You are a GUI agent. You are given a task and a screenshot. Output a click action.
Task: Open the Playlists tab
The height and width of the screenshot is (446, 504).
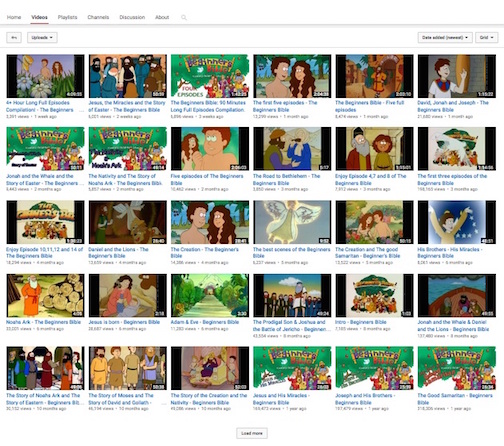[x=67, y=17]
